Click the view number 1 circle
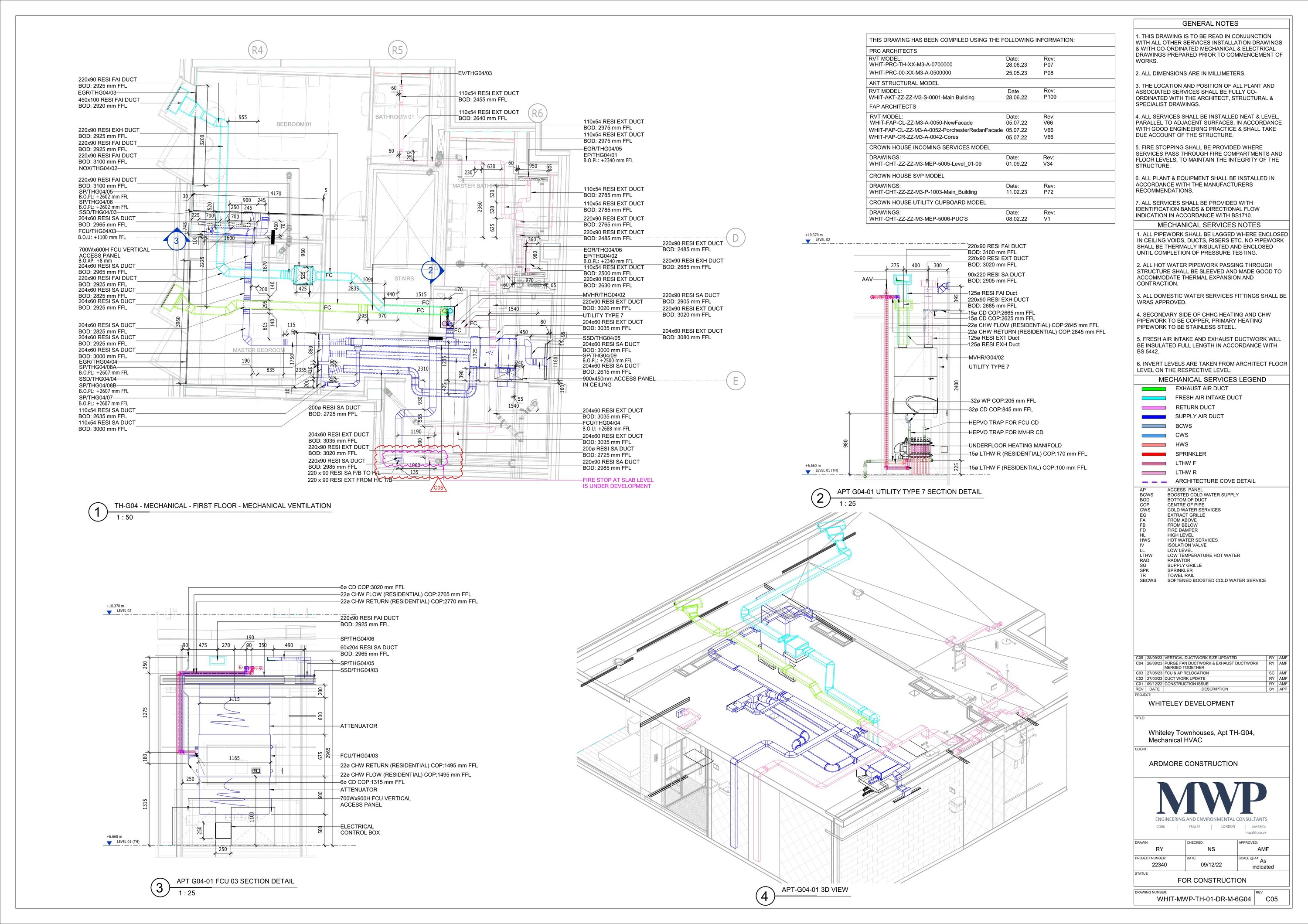This screenshot has height=924, width=1308. click(x=97, y=512)
